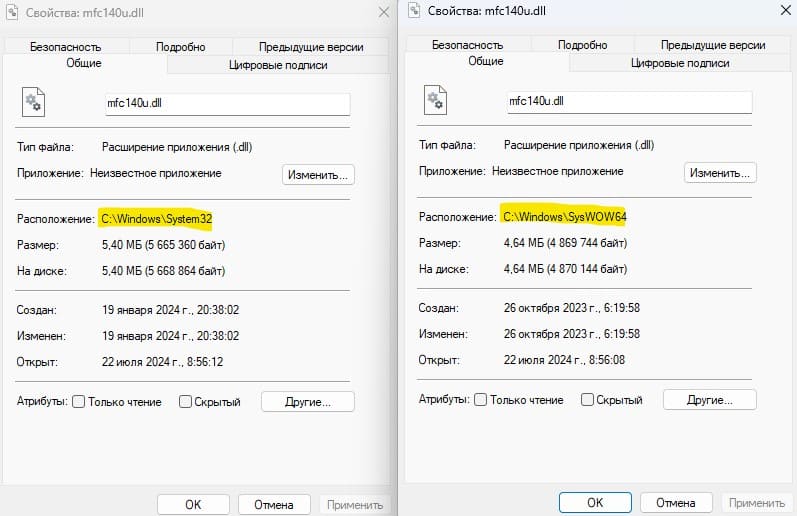Click left dialog title bar file icon

click(12, 12)
